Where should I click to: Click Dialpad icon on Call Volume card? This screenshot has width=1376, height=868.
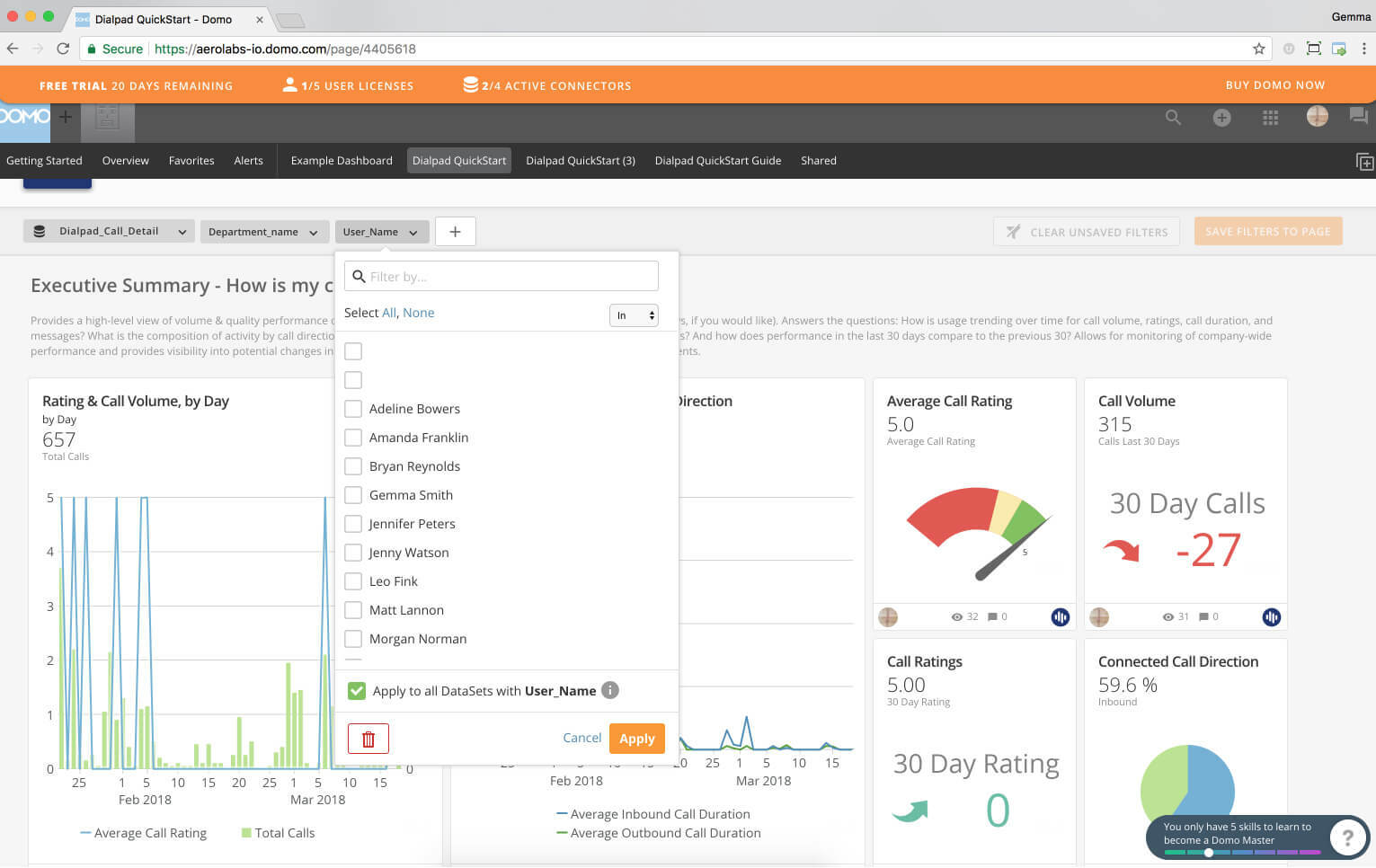pyautogui.click(x=1271, y=617)
